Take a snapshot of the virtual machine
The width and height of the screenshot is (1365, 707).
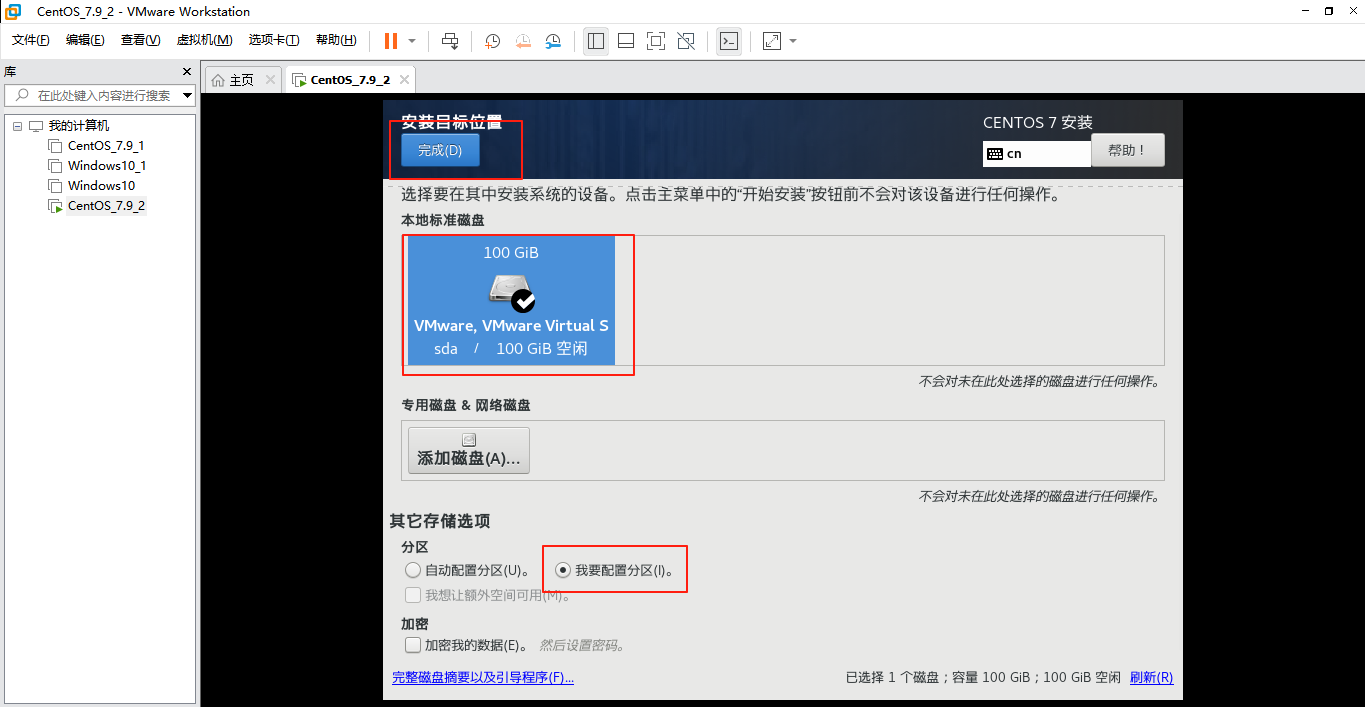[490, 41]
